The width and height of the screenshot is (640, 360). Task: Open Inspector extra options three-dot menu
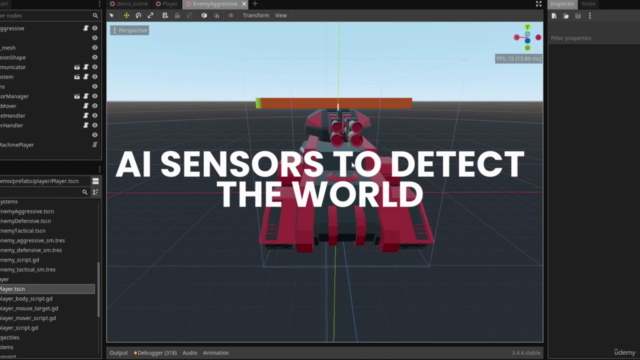[589, 16]
